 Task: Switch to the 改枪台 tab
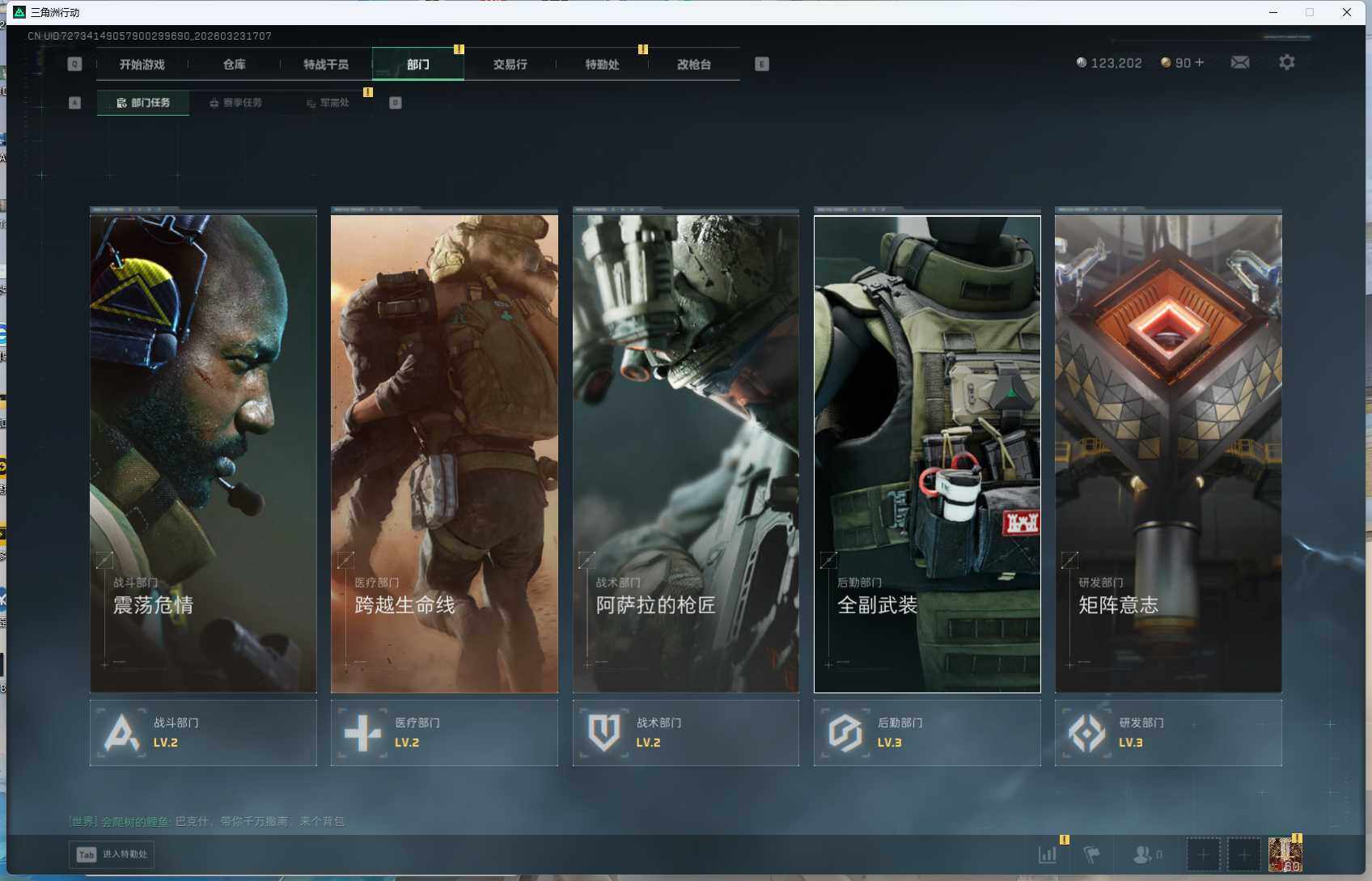[x=694, y=65]
